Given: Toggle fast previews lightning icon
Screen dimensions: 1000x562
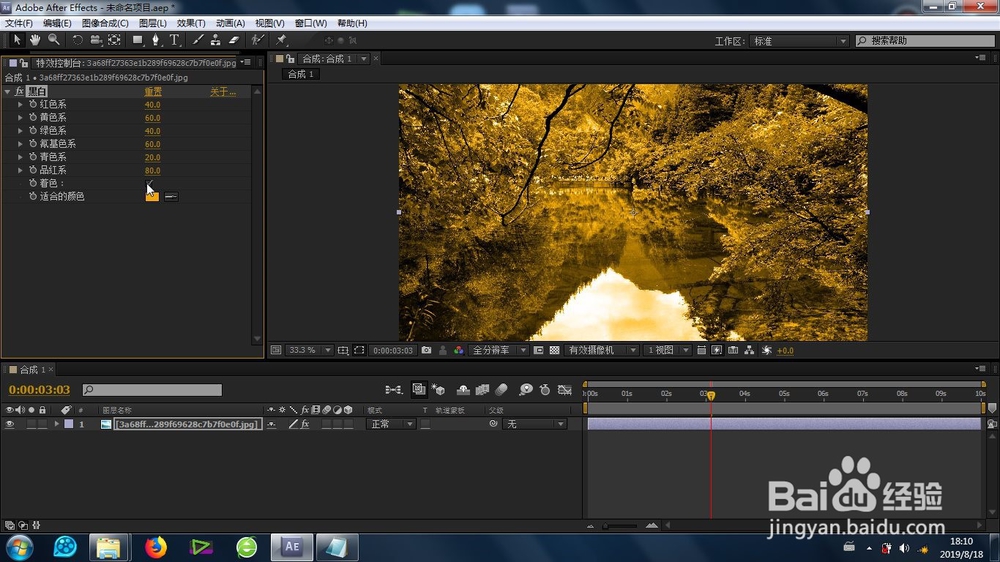Looking at the screenshot, I should [717, 350].
